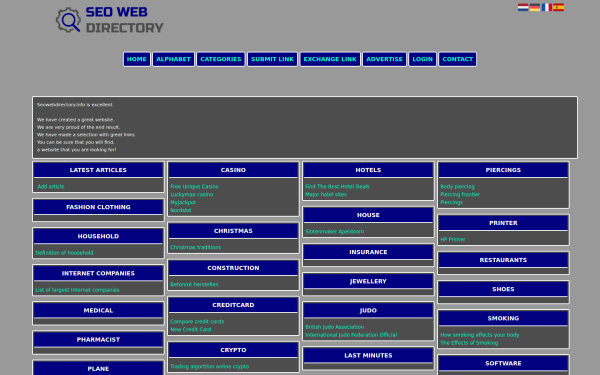This screenshot has height=375, width=600.
Task: Click the New Credit Card link
Action: click(x=191, y=329)
